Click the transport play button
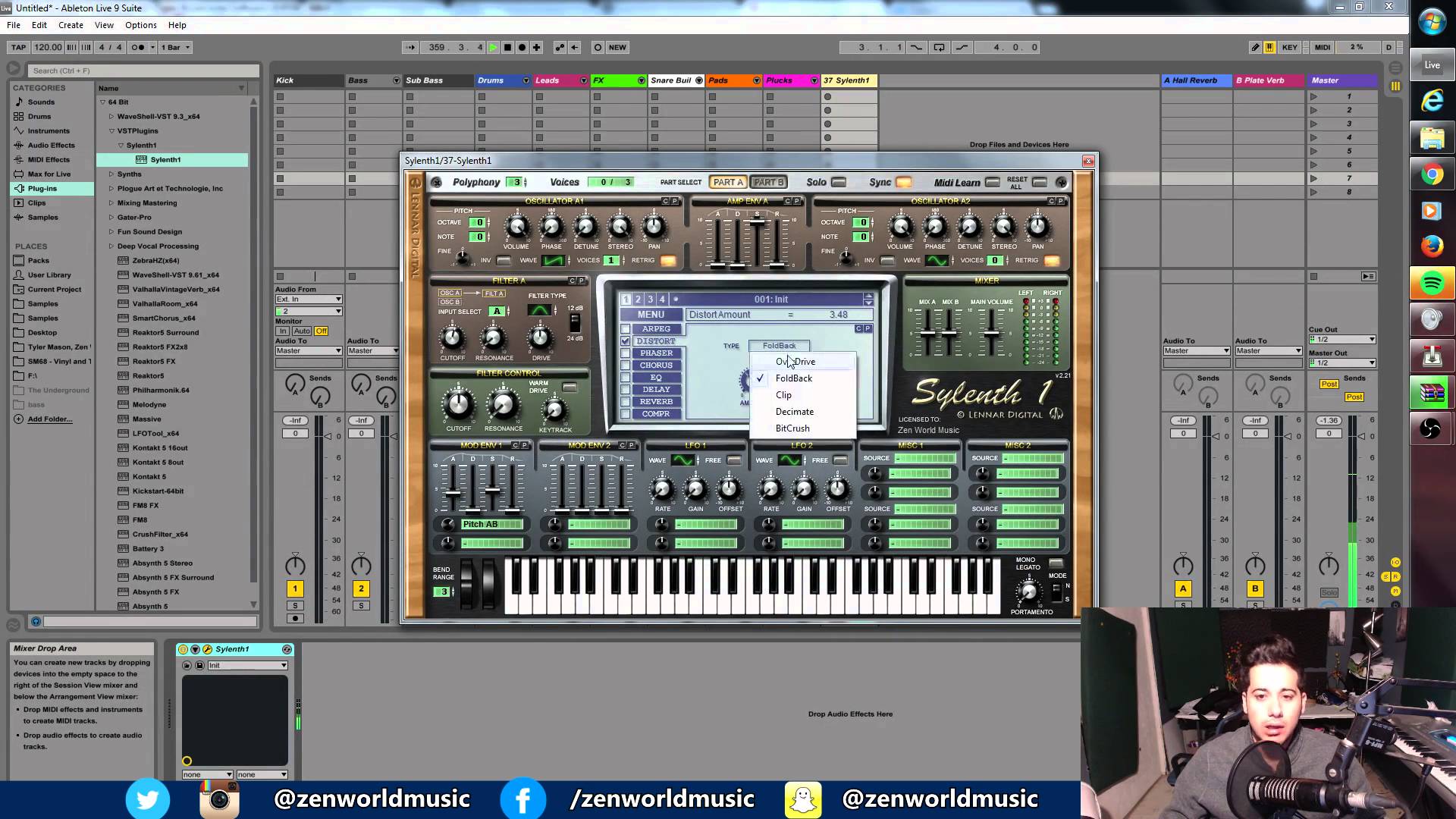The height and width of the screenshot is (819, 1456). click(493, 47)
